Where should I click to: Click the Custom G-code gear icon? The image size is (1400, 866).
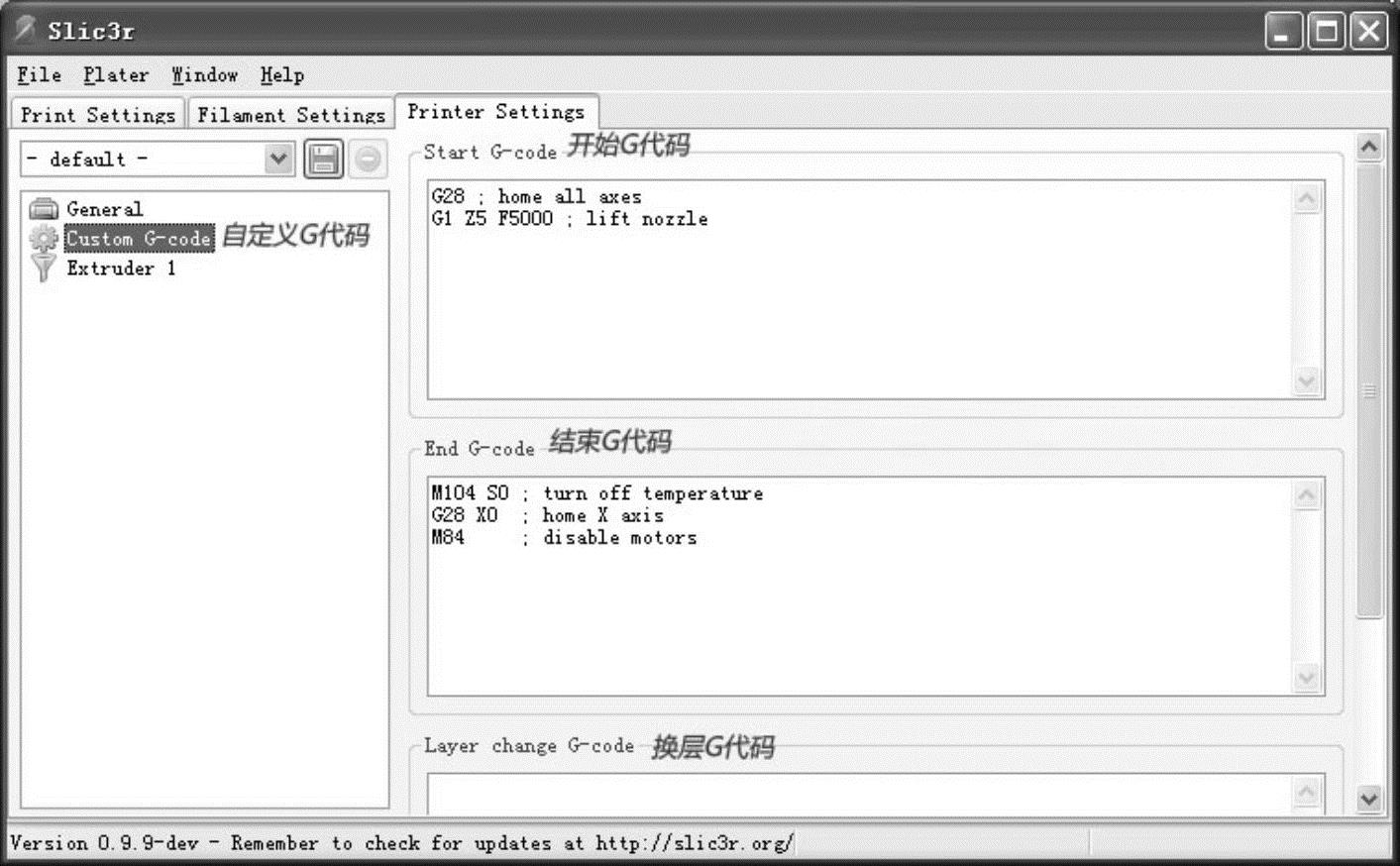tap(44, 239)
